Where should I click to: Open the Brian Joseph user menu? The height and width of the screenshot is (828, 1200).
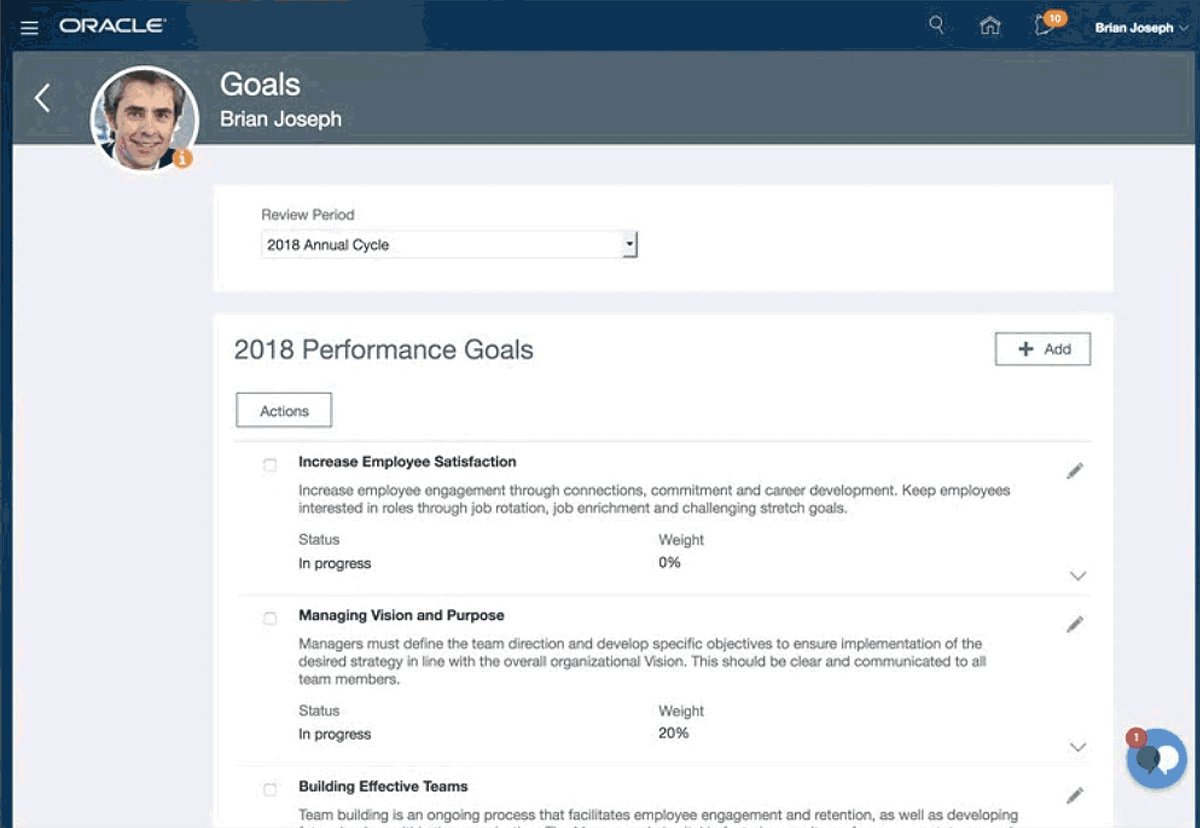click(x=1140, y=28)
